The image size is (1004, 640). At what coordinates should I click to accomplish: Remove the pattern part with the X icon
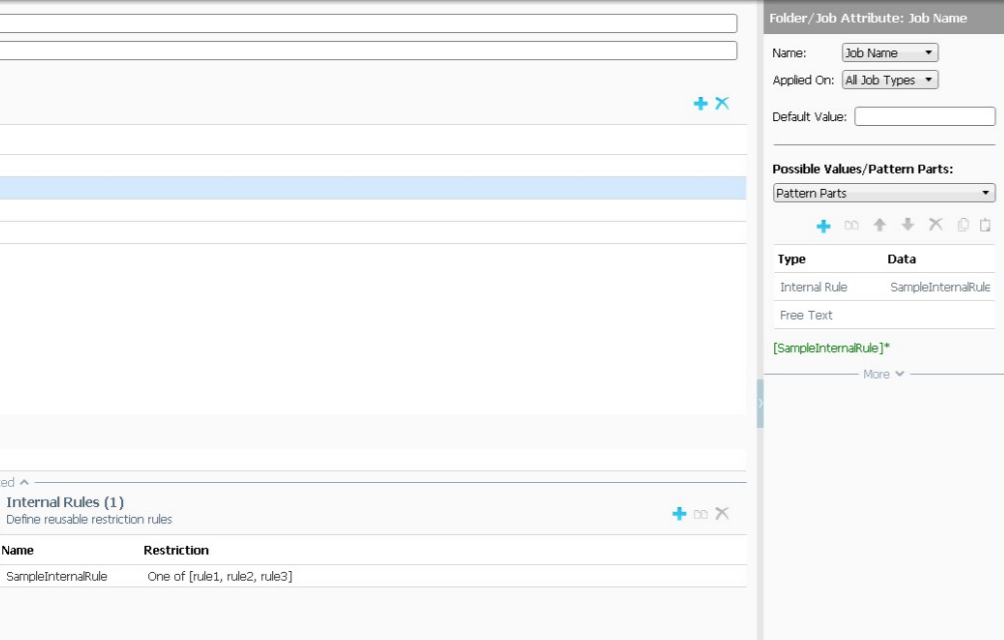pos(935,225)
